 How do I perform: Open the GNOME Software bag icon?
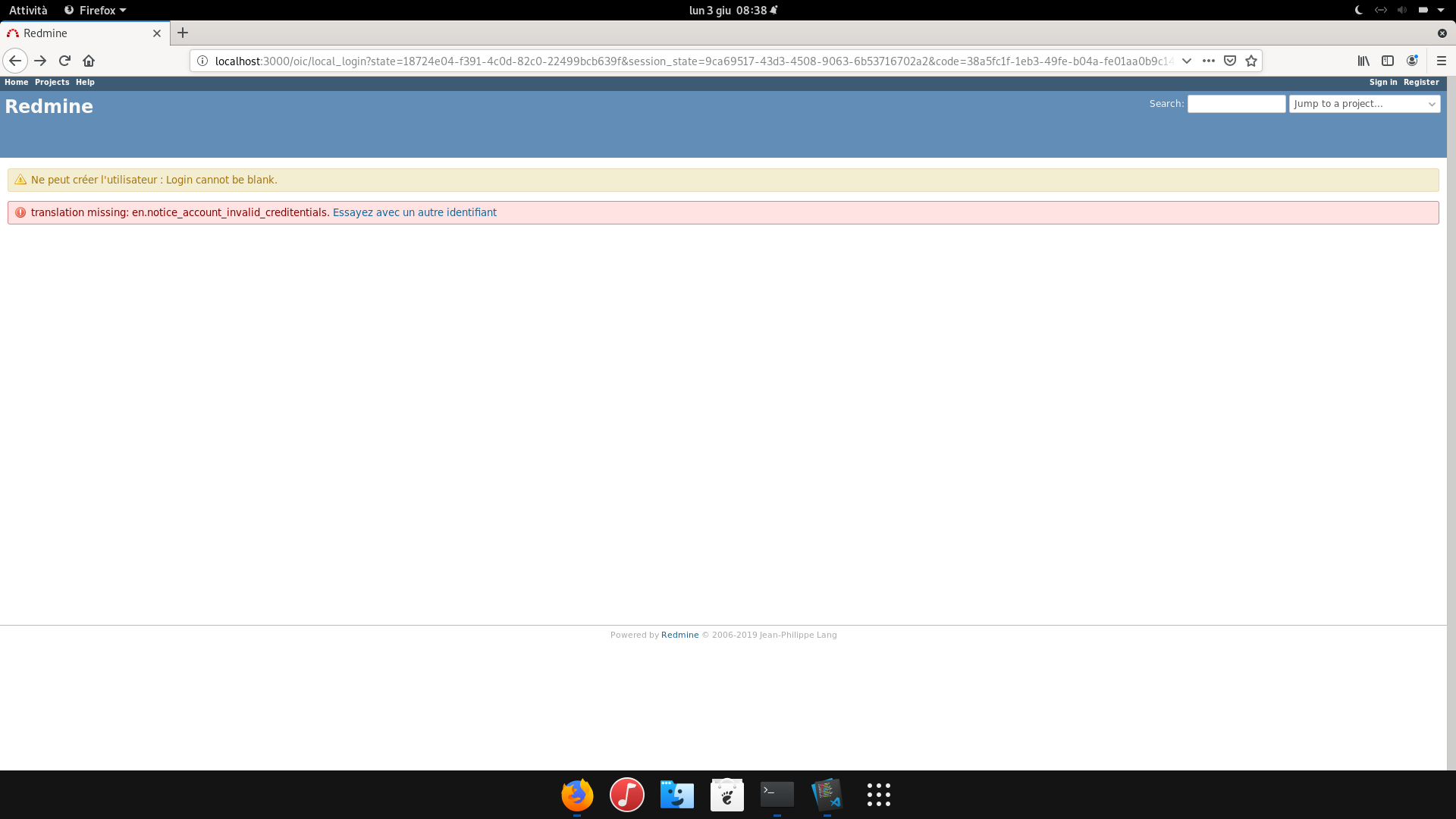pos(727,795)
